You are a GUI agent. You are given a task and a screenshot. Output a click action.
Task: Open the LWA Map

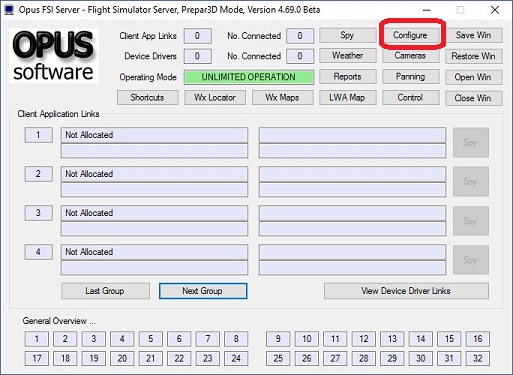(347, 98)
